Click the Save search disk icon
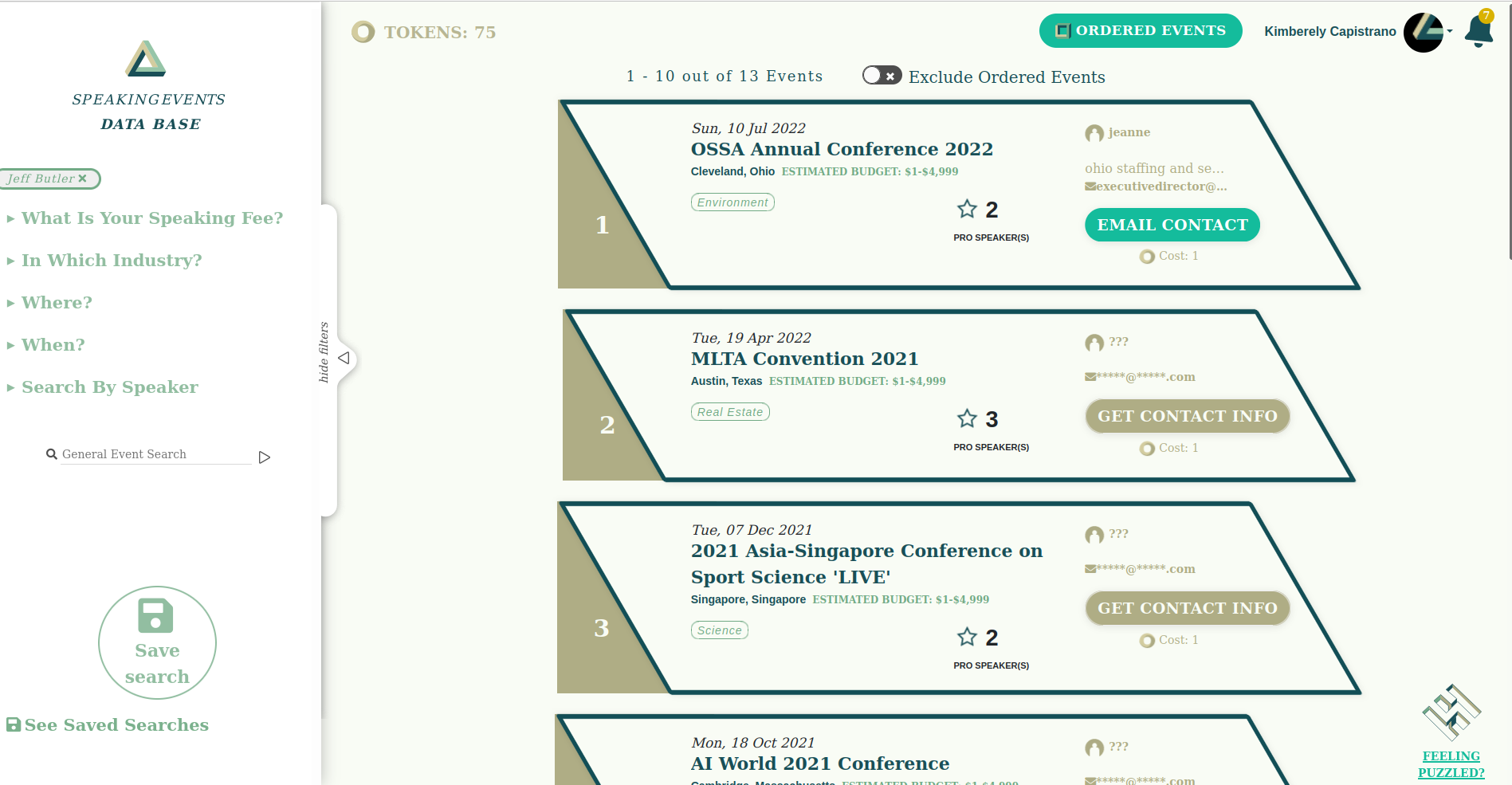 pyautogui.click(x=155, y=615)
